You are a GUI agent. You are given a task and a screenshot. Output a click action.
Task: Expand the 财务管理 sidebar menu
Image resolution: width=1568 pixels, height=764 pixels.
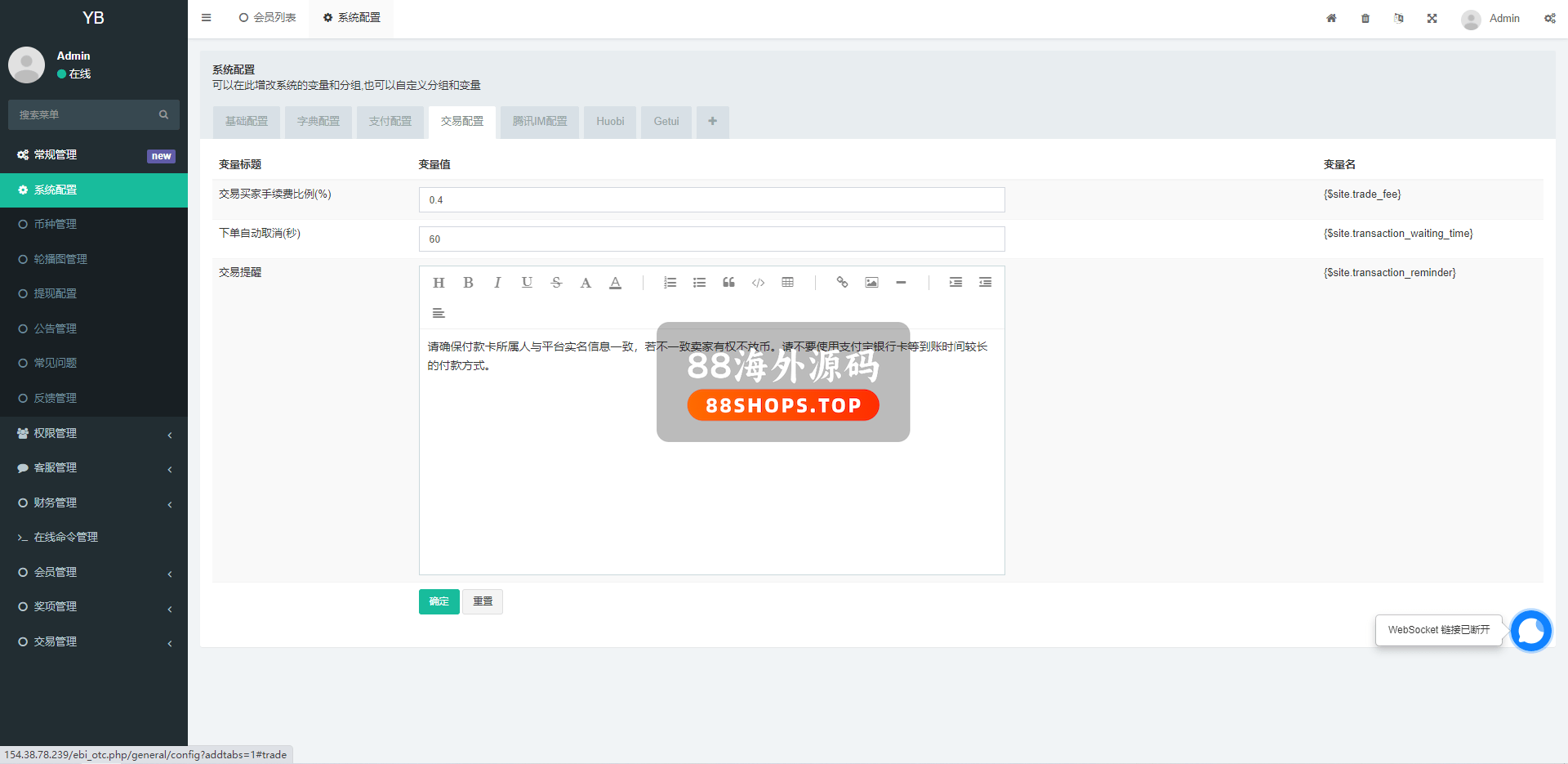click(94, 503)
